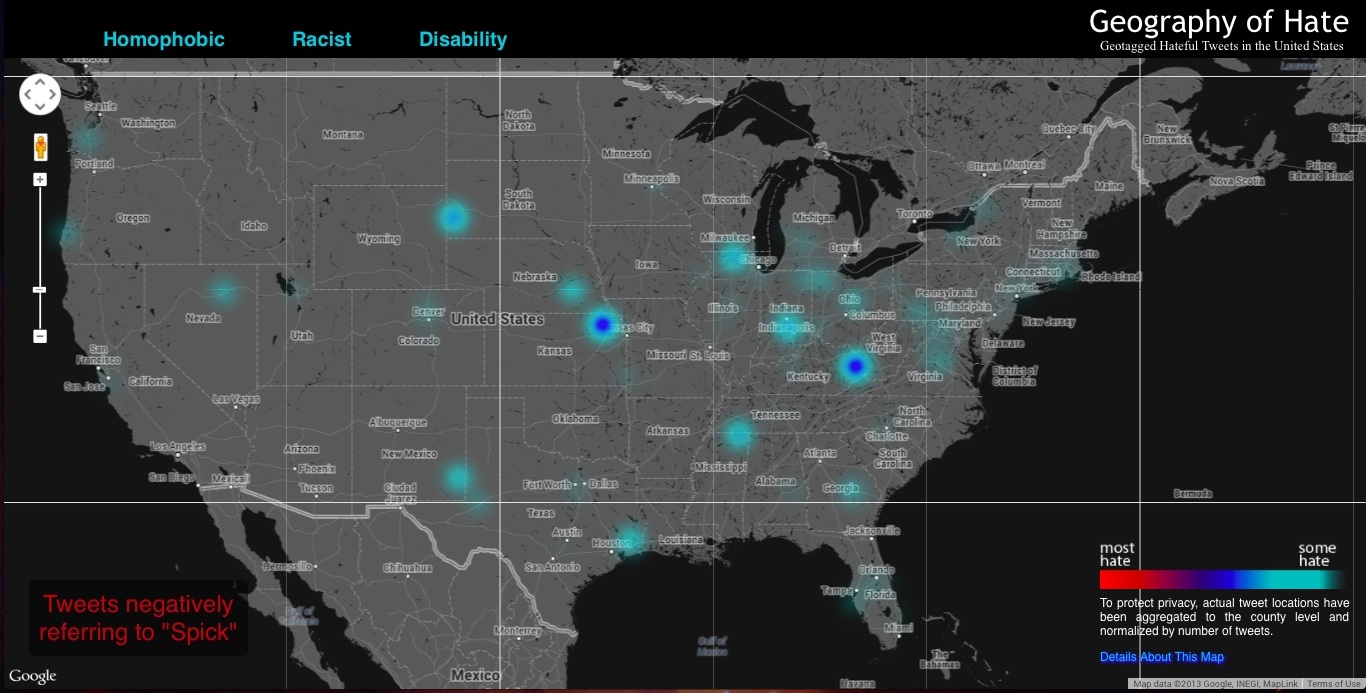Click the pan down arrow on map control

coord(40,106)
